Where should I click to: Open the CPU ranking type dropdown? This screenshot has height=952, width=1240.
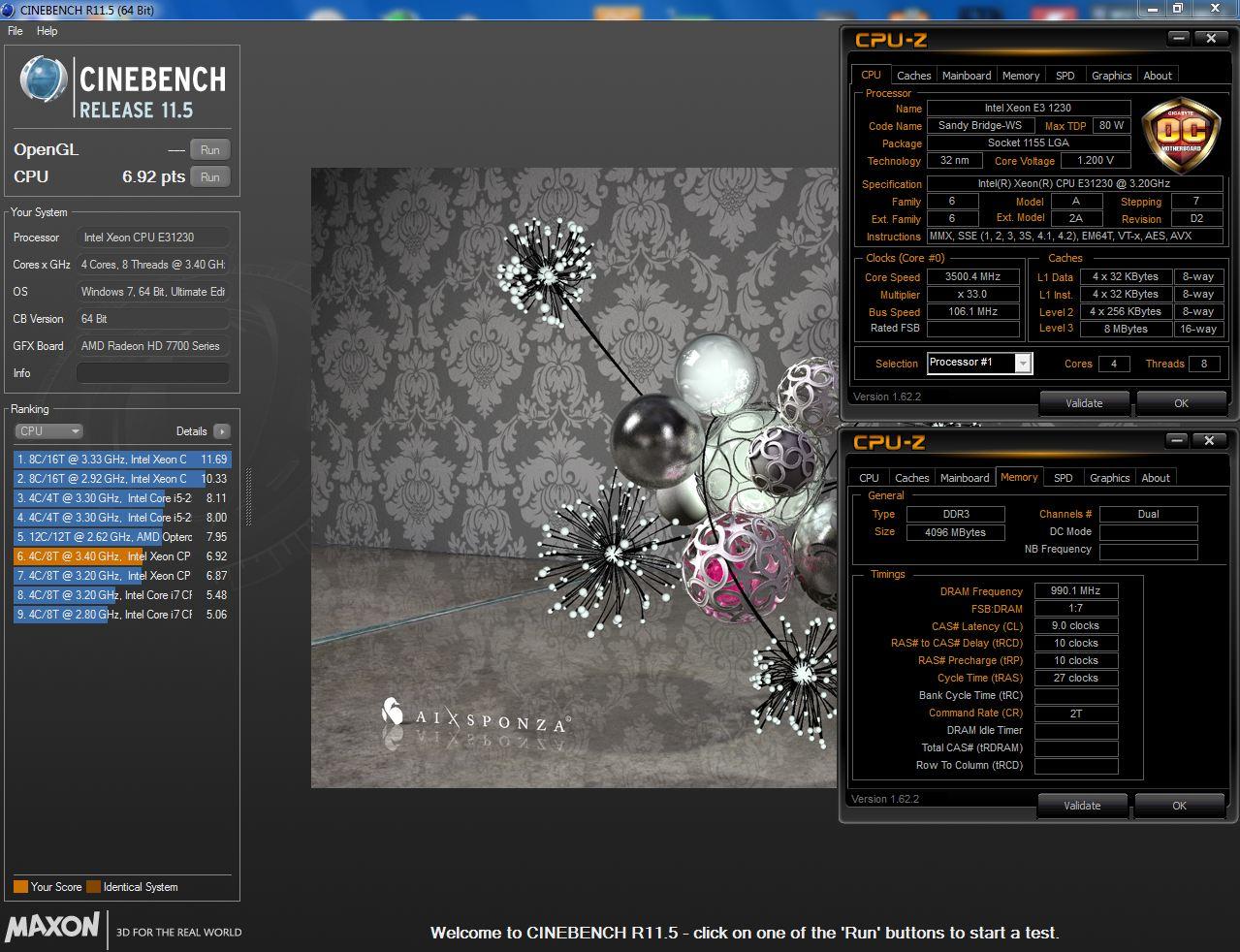[x=48, y=431]
